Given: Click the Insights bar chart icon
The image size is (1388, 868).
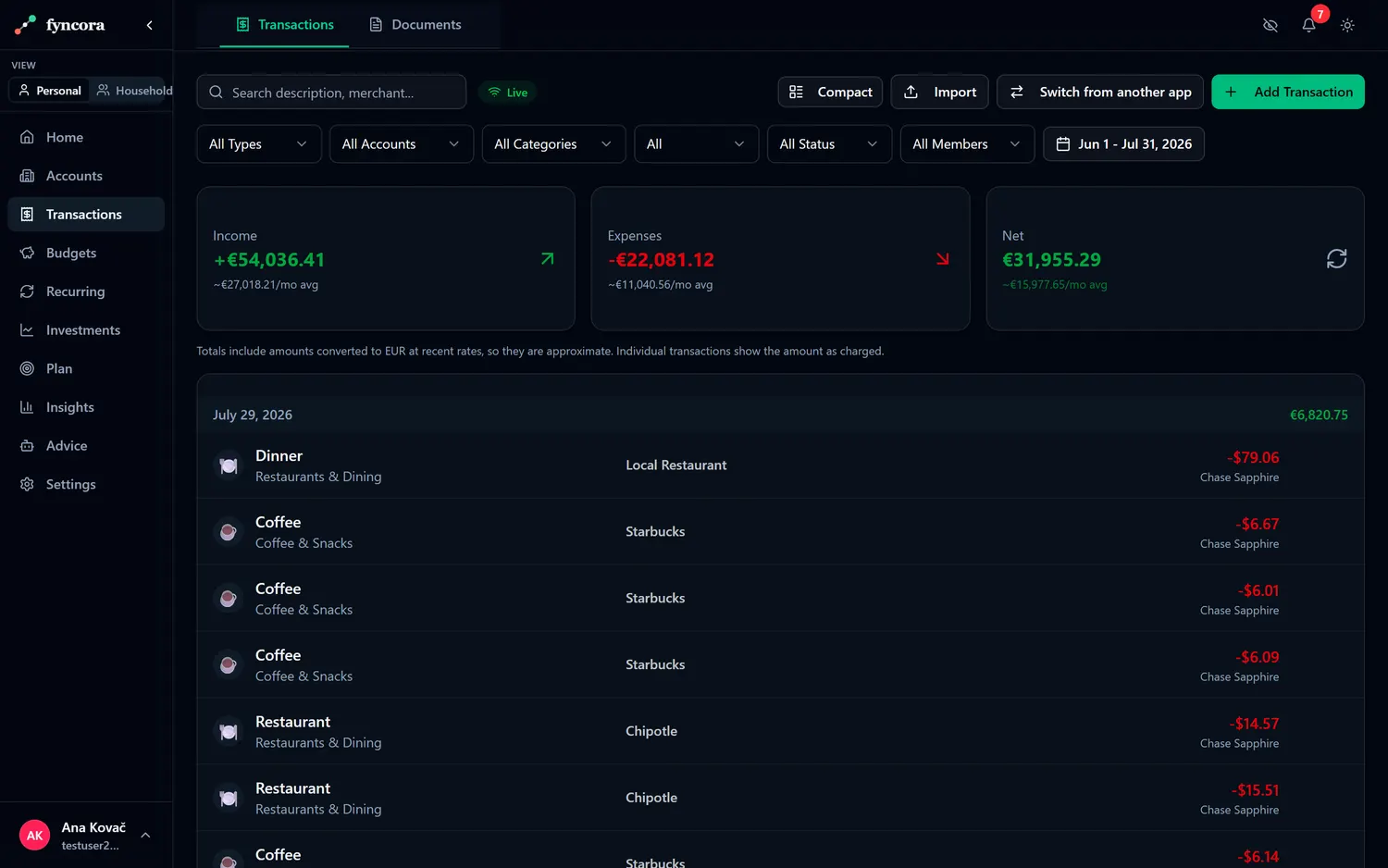Looking at the screenshot, I should [x=27, y=407].
